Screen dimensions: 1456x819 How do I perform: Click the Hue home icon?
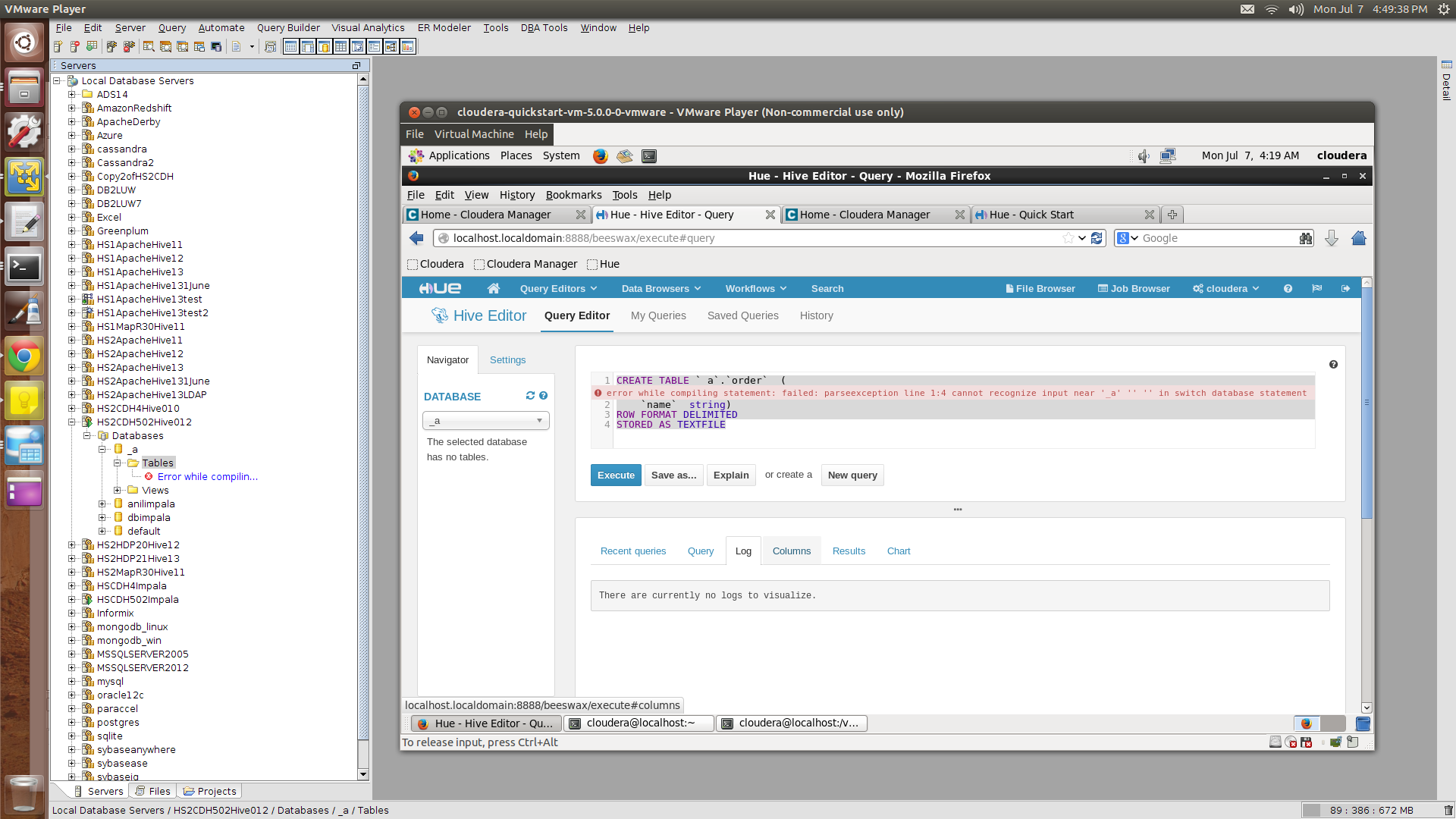pos(493,288)
